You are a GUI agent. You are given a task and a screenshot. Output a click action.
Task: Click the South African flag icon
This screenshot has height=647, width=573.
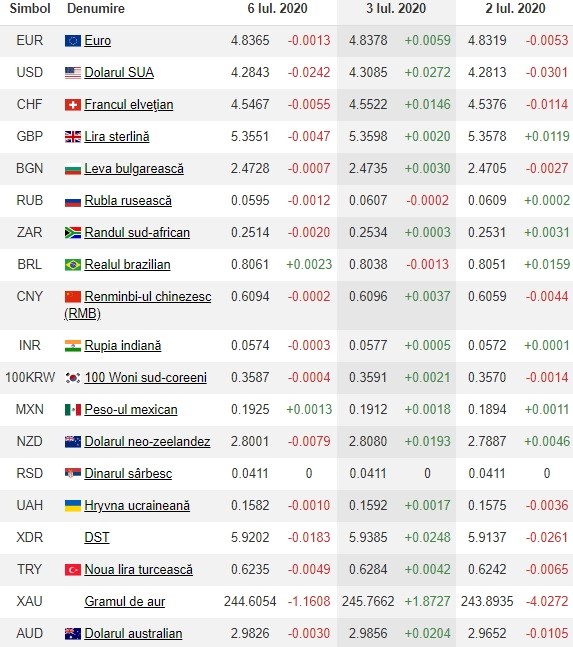(x=73, y=233)
